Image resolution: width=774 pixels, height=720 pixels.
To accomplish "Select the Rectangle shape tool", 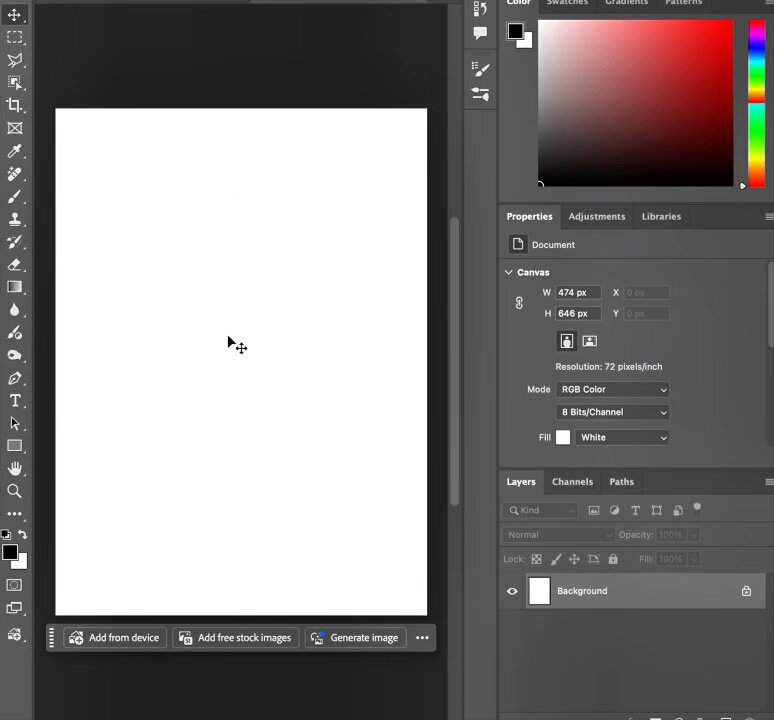I will coord(14,446).
